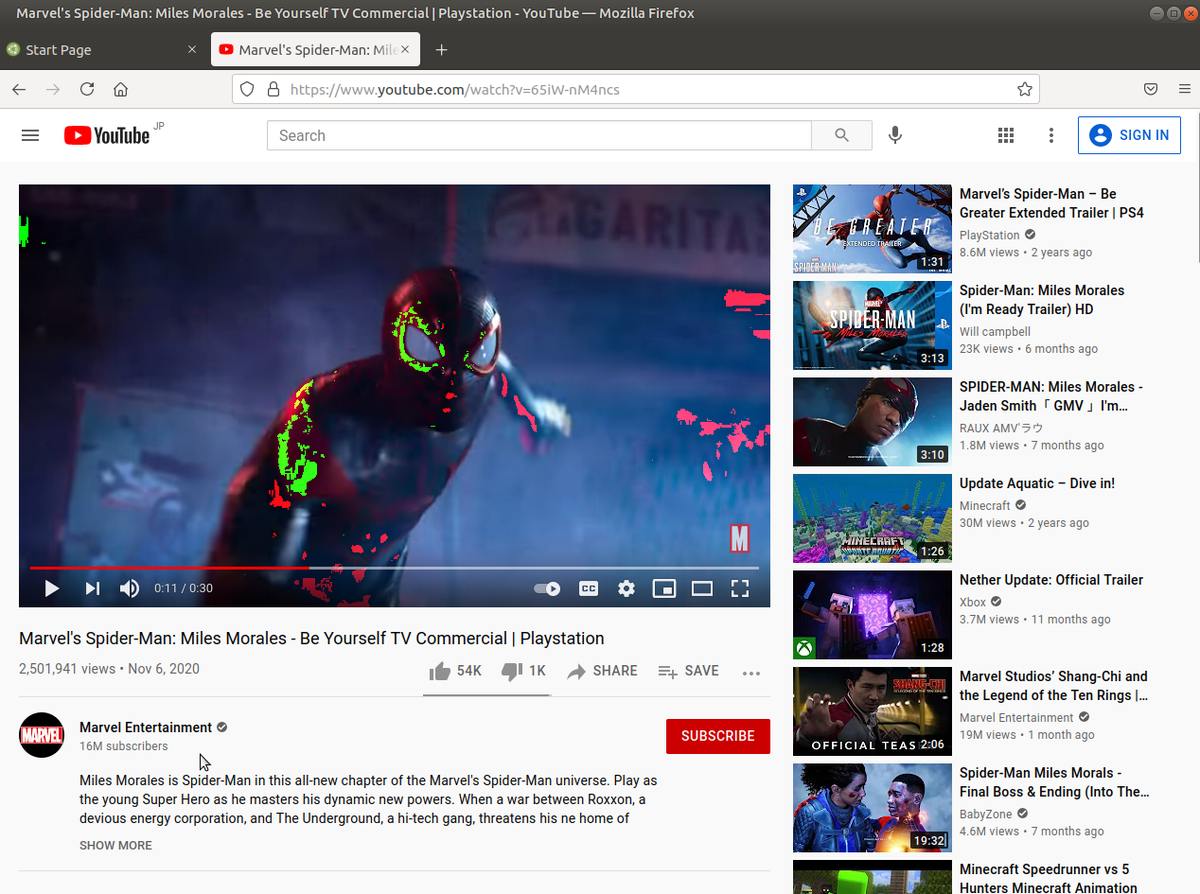Image resolution: width=1200 pixels, height=894 pixels.
Task: Open Will campbell channel name
Action: coord(995,332)
